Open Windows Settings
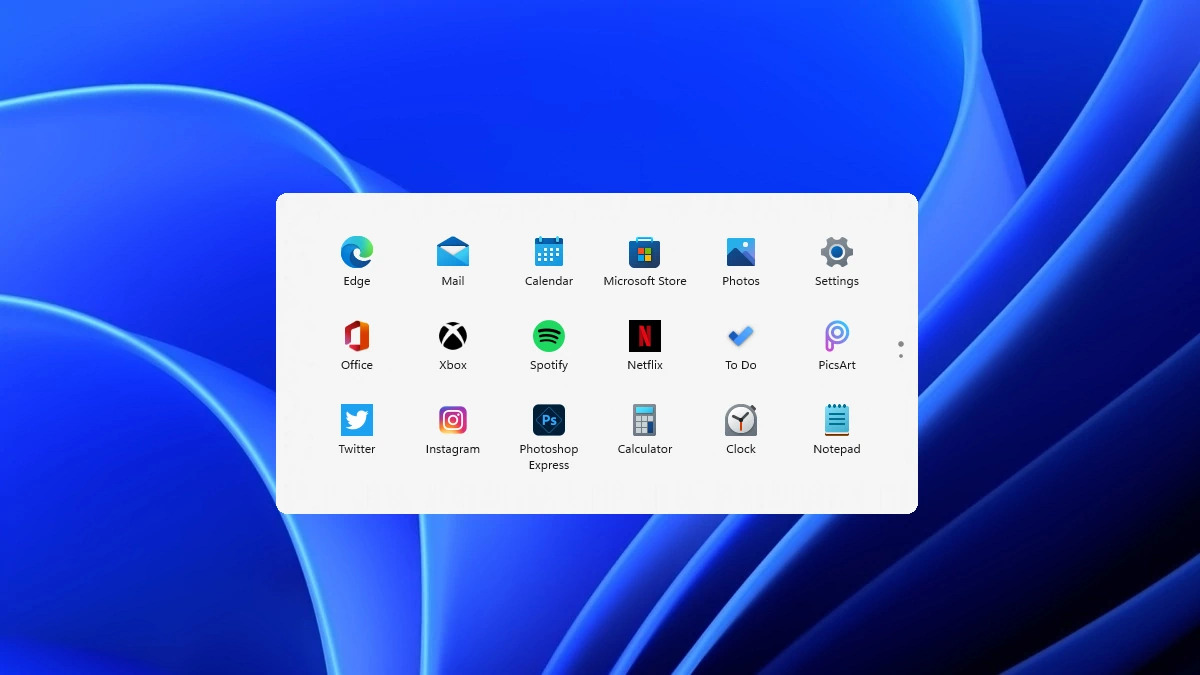The width and height of the screenshot is (1200, 675). click(x=836, y=253)
